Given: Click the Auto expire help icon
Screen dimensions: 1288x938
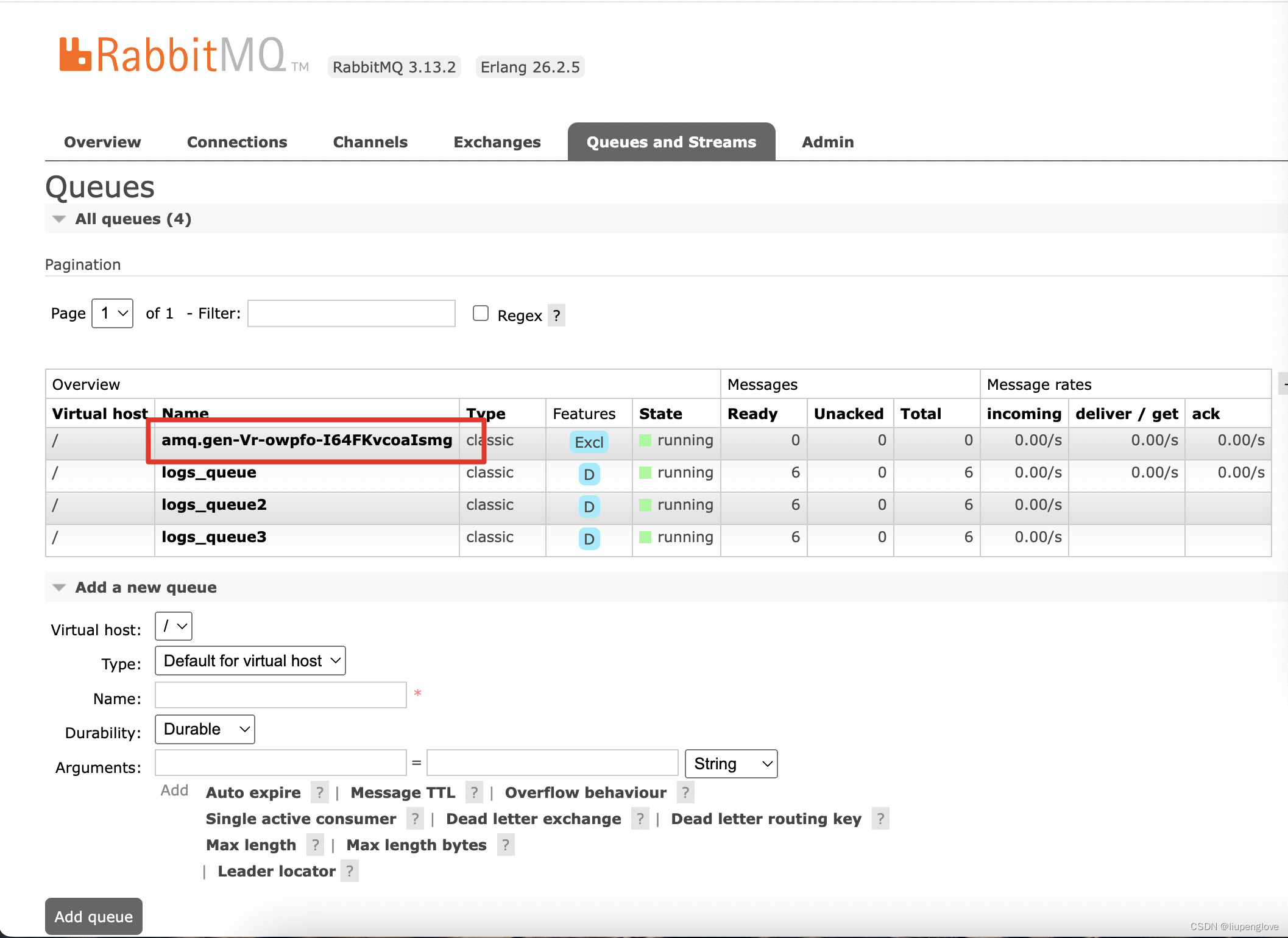Looking at the screenshot, I should coord(319,792).
